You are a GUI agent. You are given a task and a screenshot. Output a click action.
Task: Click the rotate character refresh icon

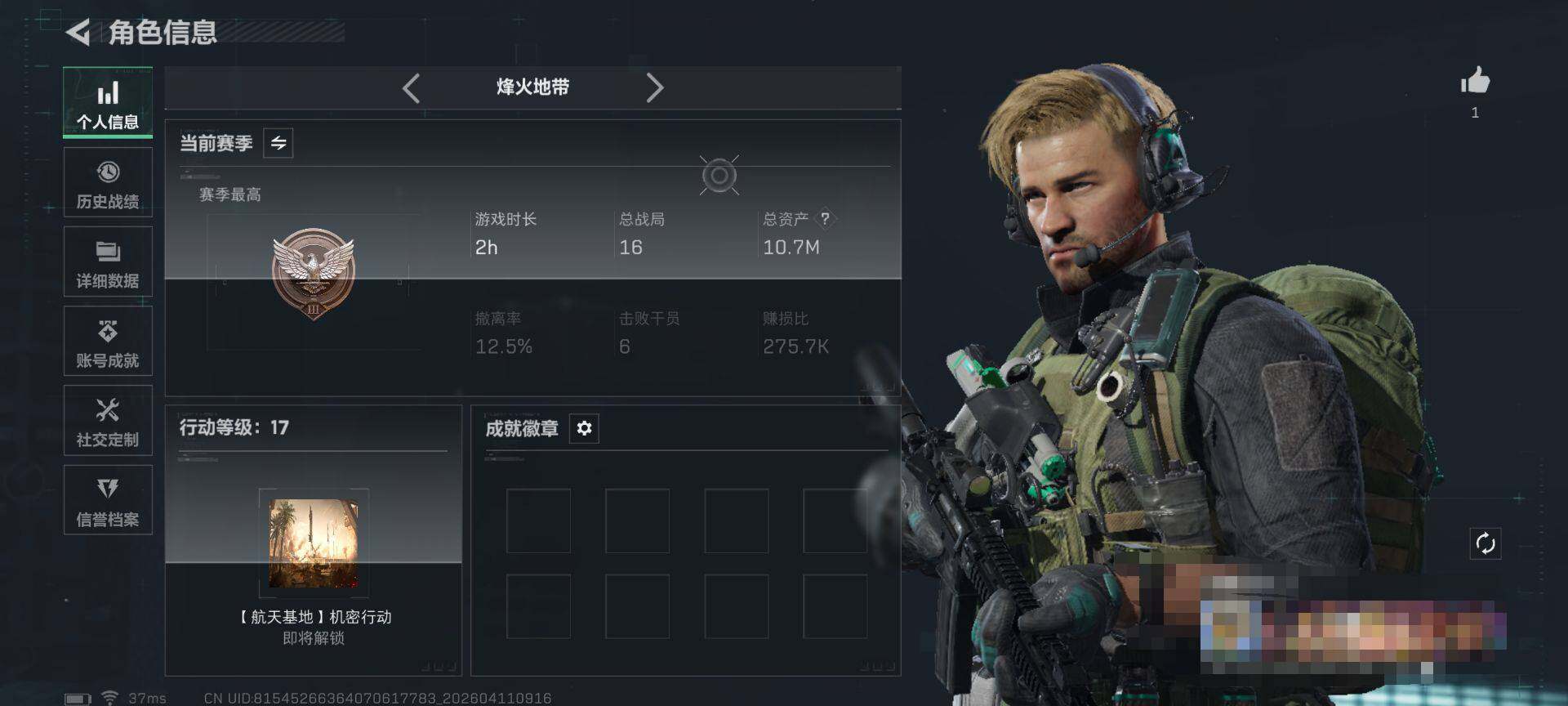click(1485, 543)
